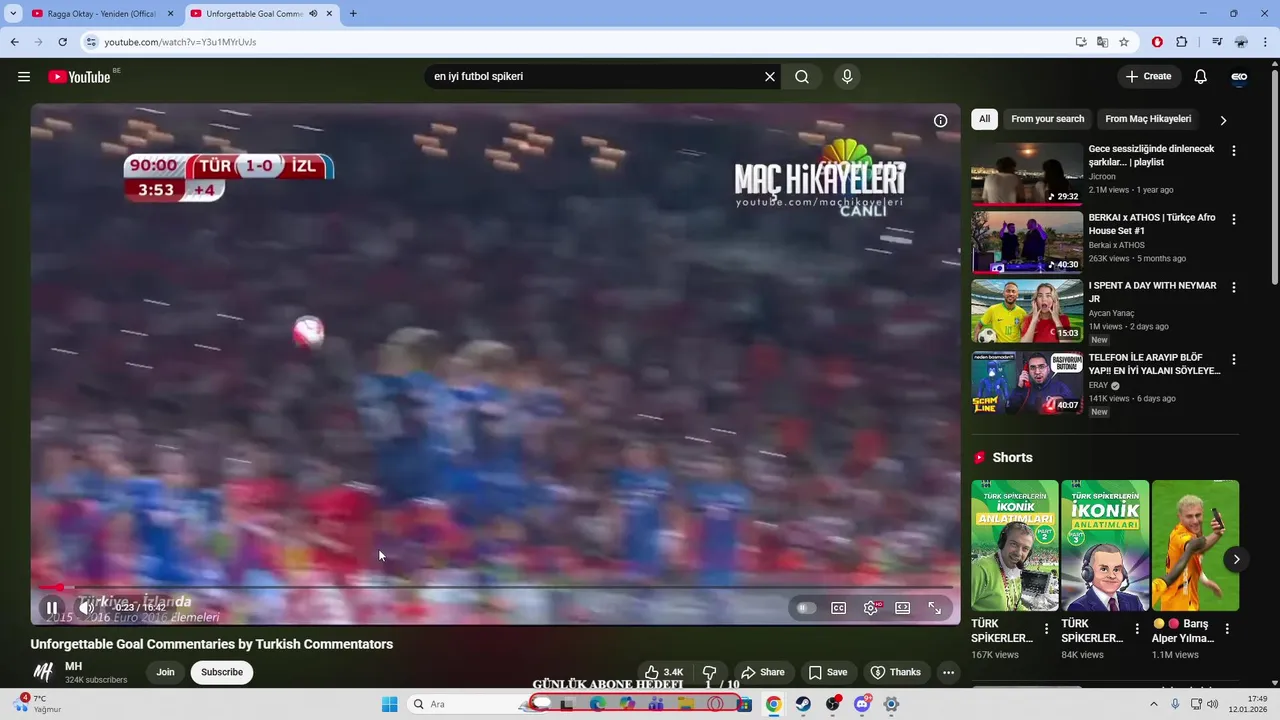Image resolution: width=1280 pixels, height=720 pixels.
Task: Select From your search chip
Action: coord(1047,119)
